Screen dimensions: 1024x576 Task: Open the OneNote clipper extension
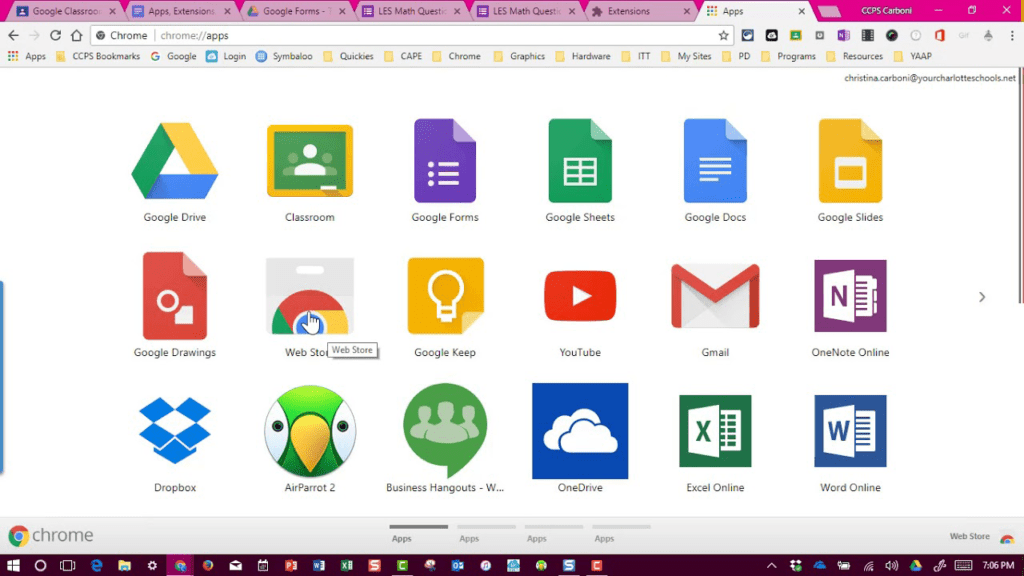[x=843, y=35]
